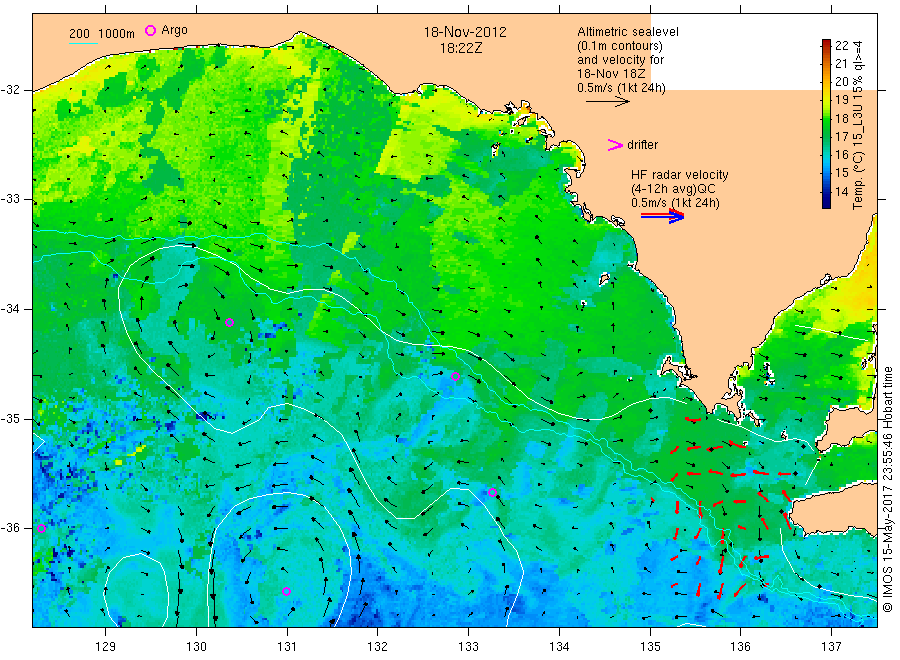Click longitude axis label 129

(106, 646)
